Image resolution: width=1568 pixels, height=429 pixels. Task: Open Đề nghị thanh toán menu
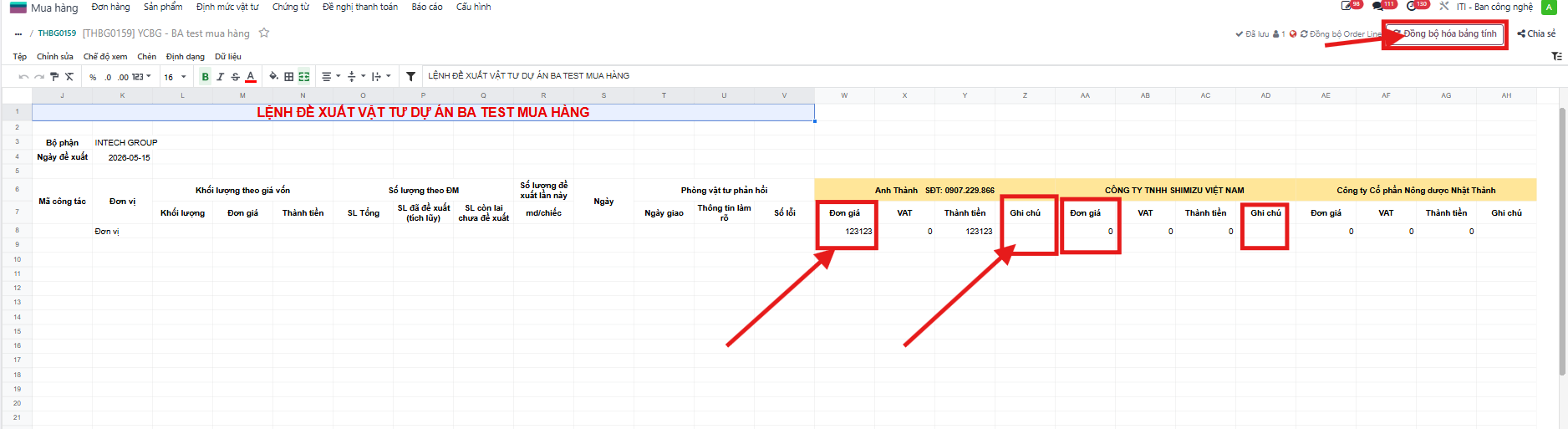[360, 7]
